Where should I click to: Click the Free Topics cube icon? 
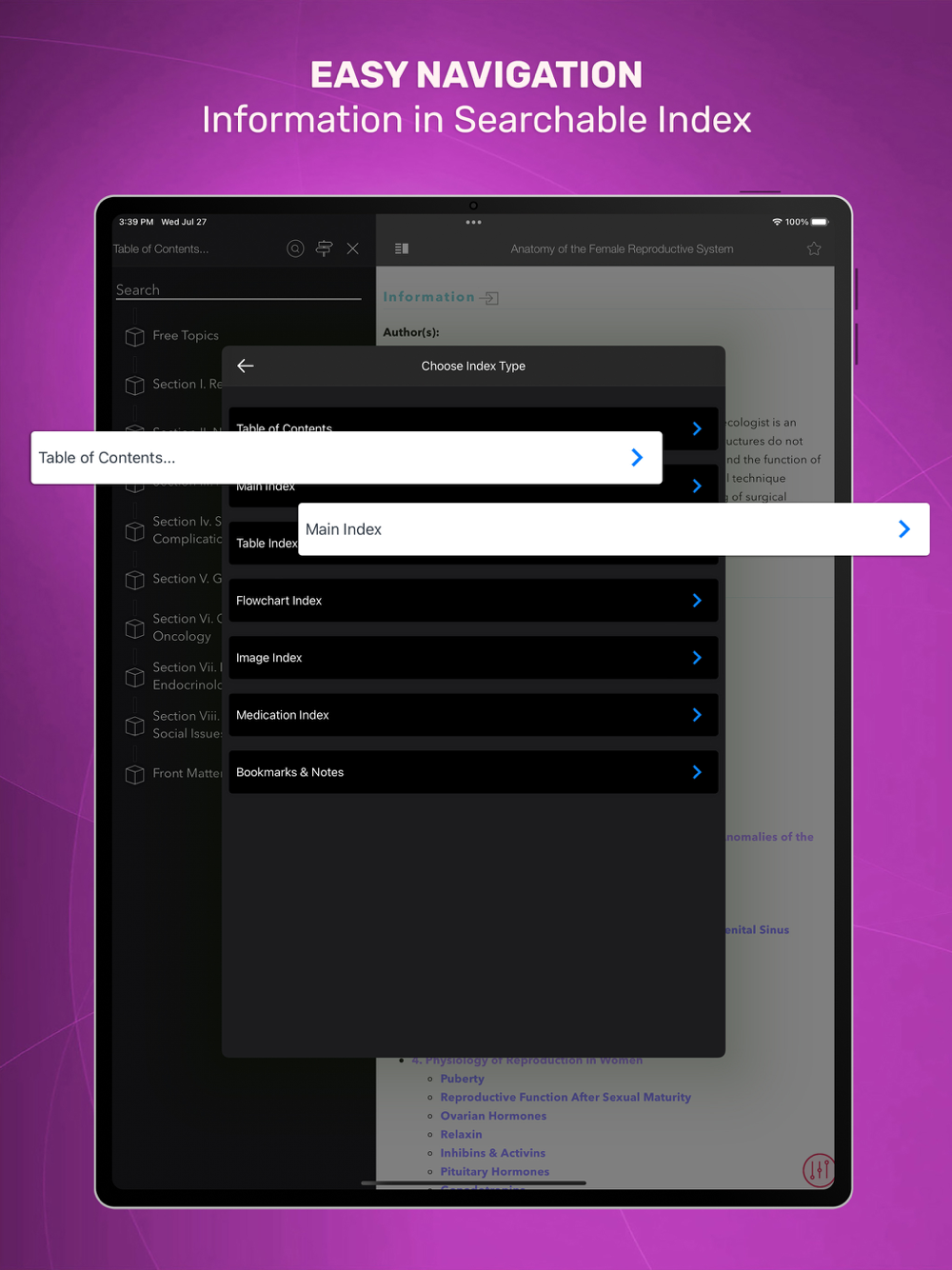[135, 336]
